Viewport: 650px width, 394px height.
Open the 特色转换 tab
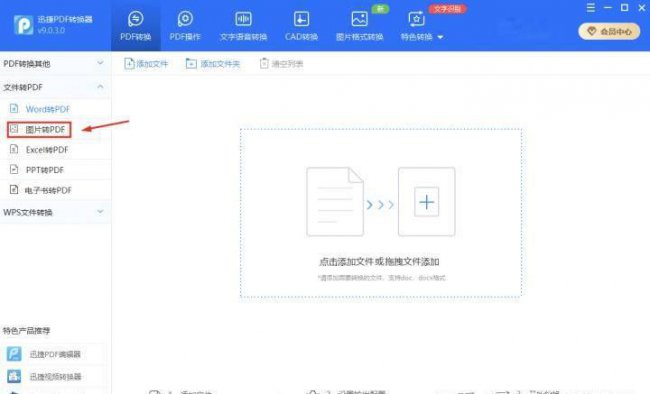(417, 26)
